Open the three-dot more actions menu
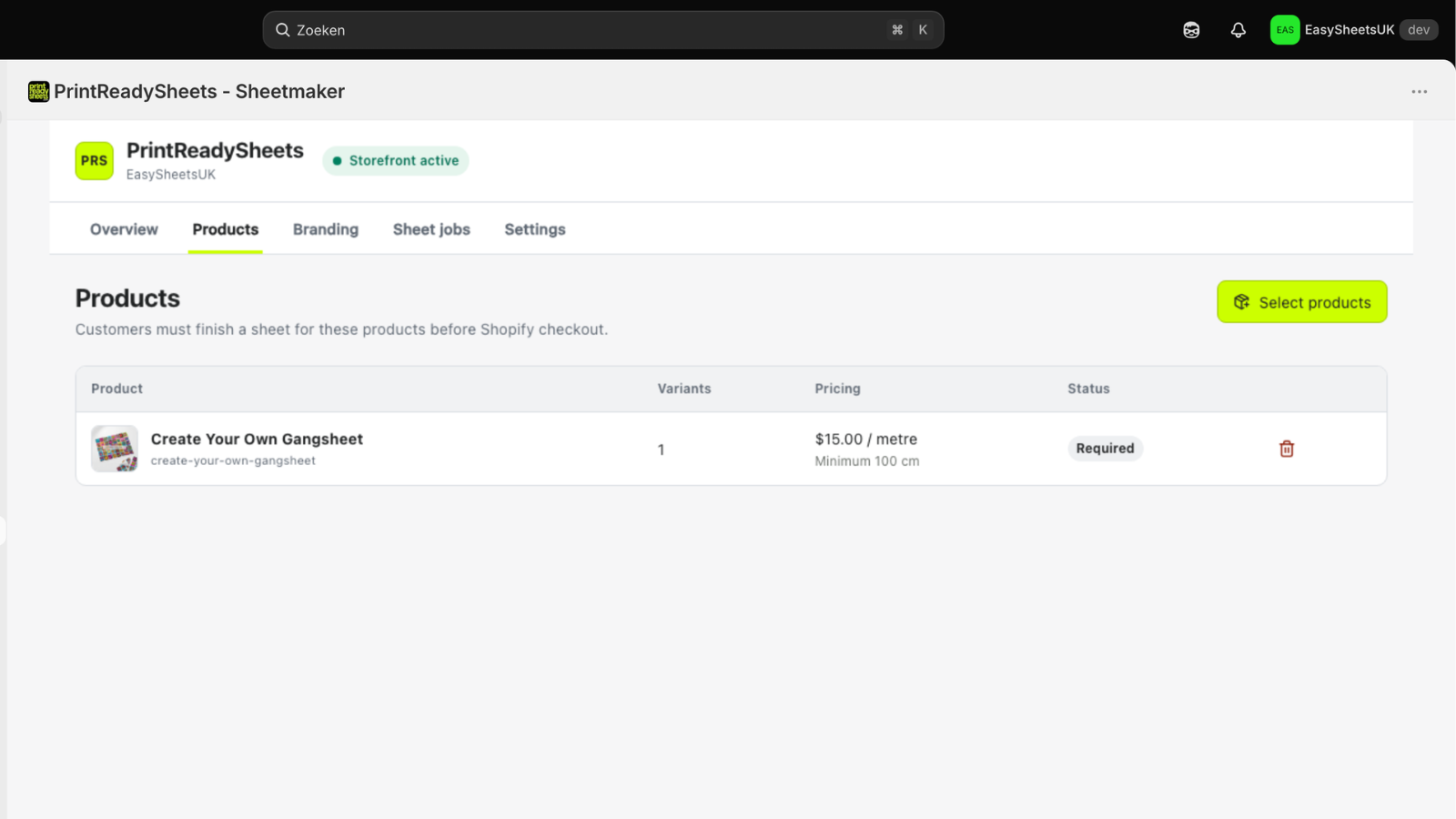 coord(1419,92)
